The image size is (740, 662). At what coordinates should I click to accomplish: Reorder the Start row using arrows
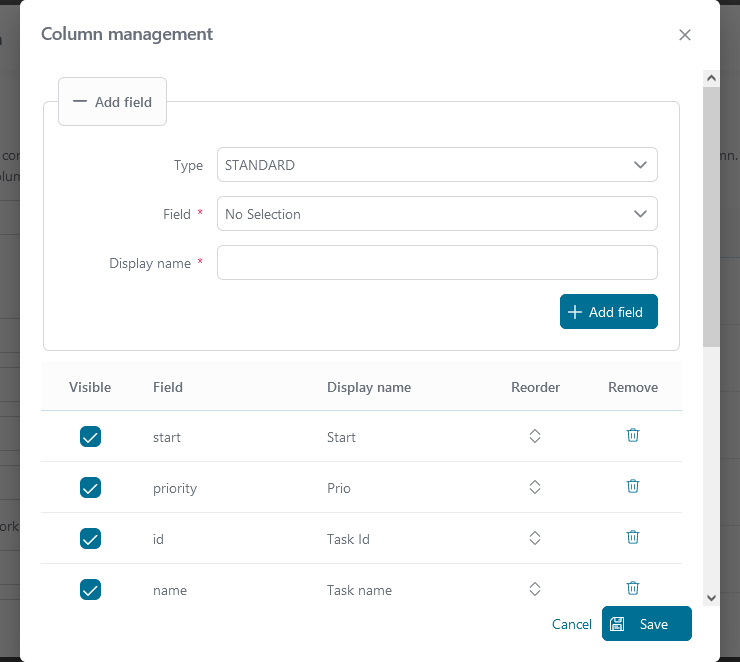coord(535,436)
